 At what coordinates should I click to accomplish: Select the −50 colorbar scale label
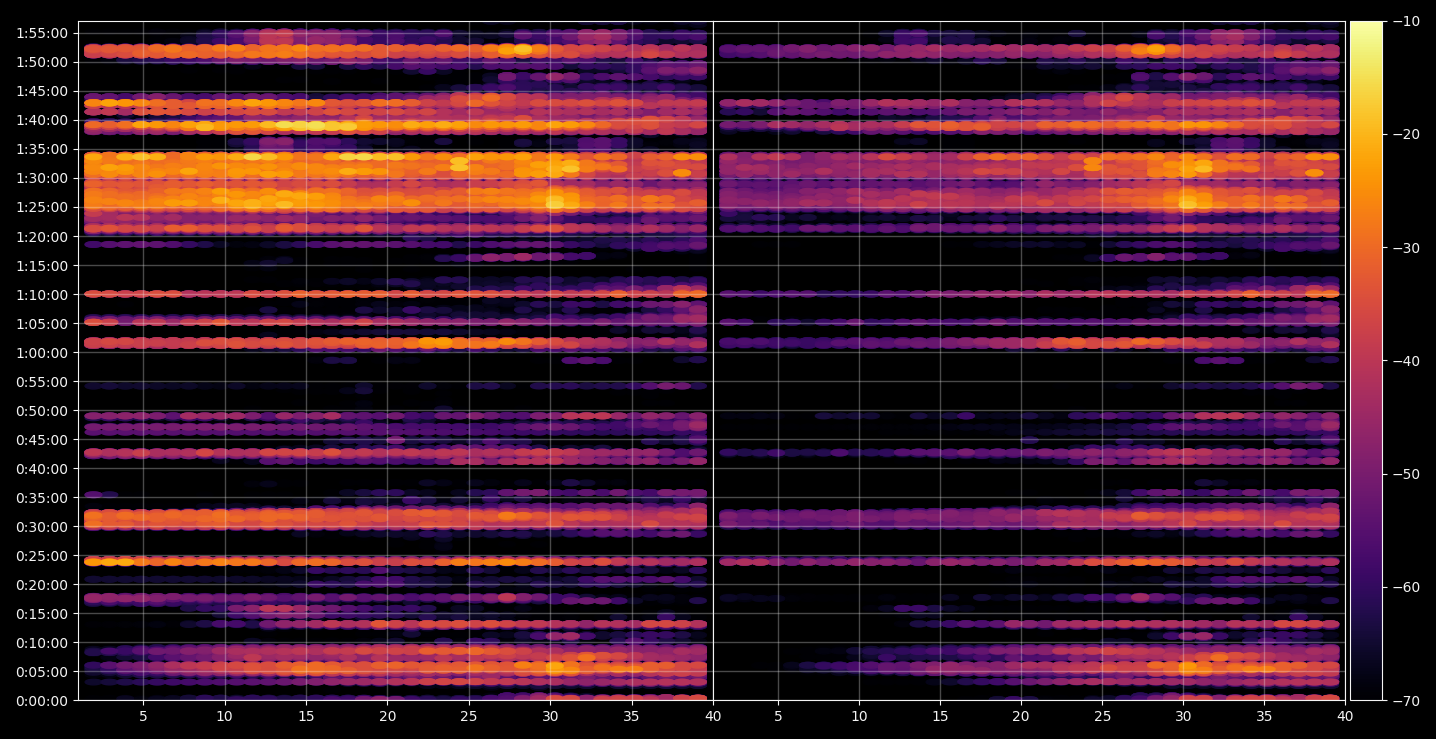[x=1406, y=474]
